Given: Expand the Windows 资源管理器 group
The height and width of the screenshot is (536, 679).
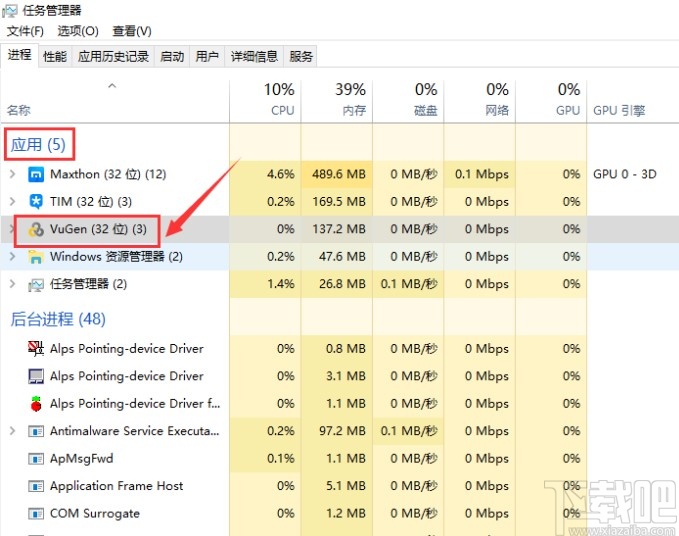Looking at the screenshot, I should [x=12, y=256].
